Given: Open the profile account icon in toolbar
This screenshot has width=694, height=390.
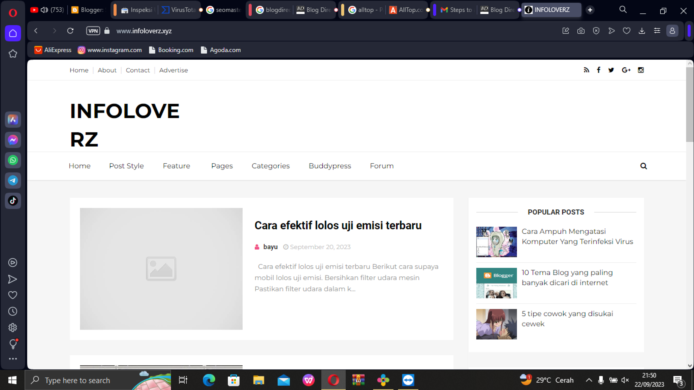Looking at the screenshot, I should point(672,31).
